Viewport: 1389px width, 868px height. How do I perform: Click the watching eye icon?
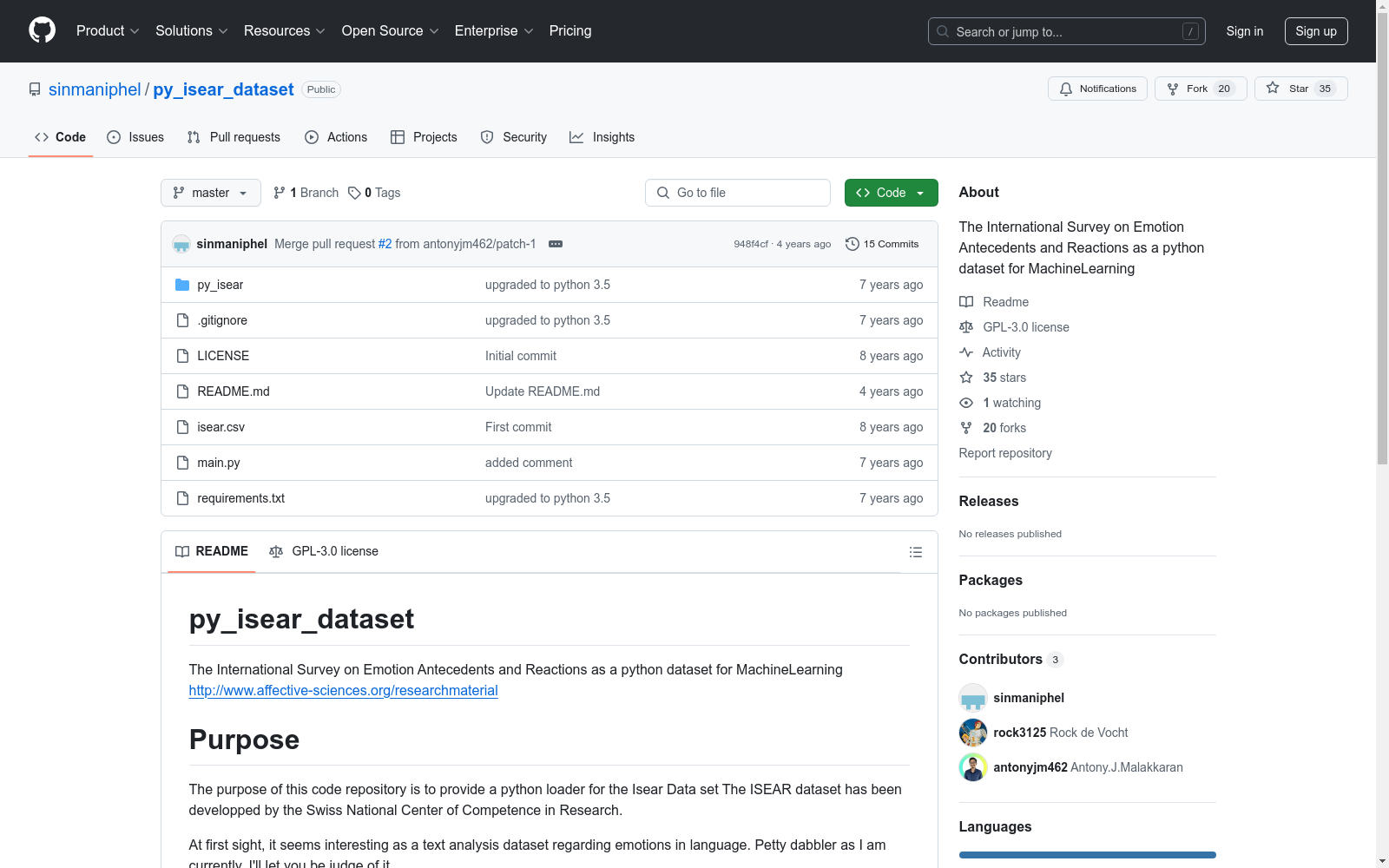966,403
